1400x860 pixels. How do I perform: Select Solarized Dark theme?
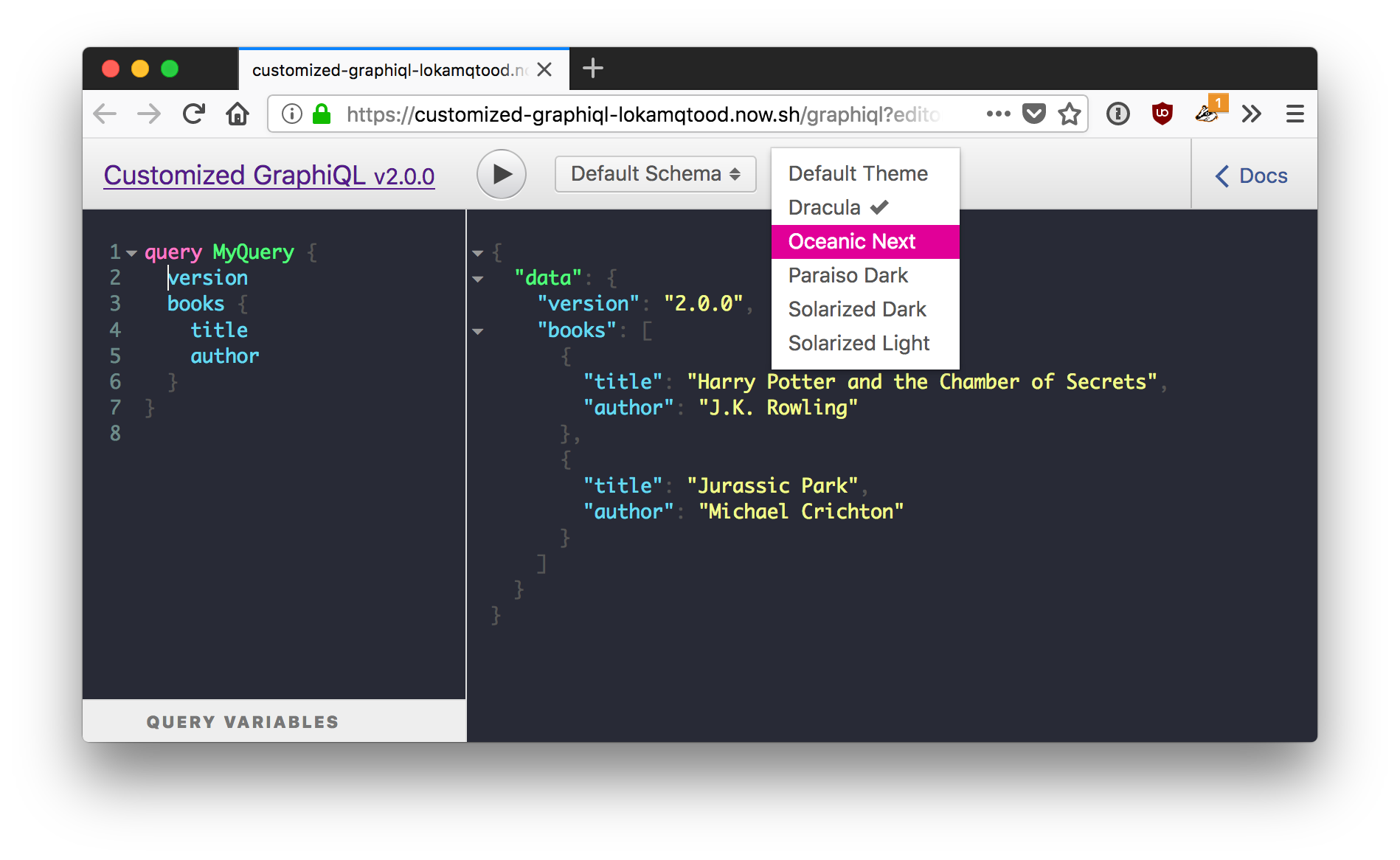coord(865,309)
